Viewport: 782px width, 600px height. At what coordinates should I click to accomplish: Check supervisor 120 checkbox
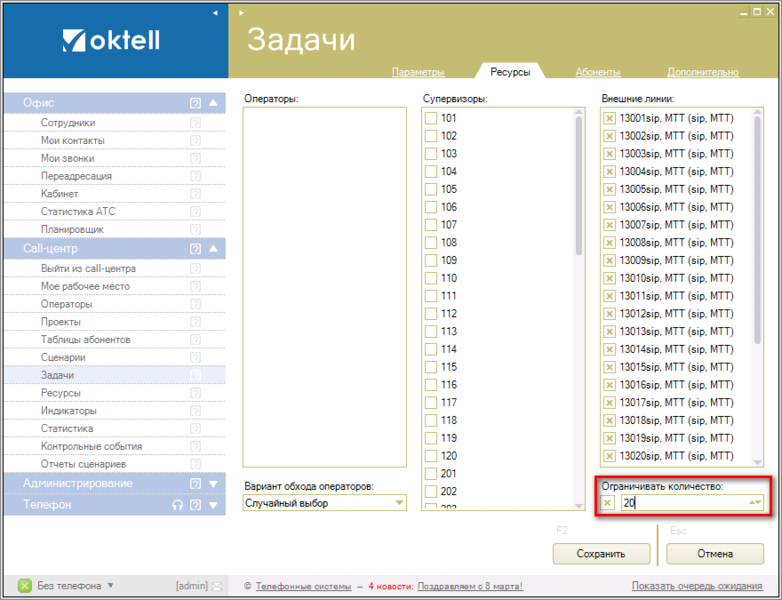pos(431,456)
